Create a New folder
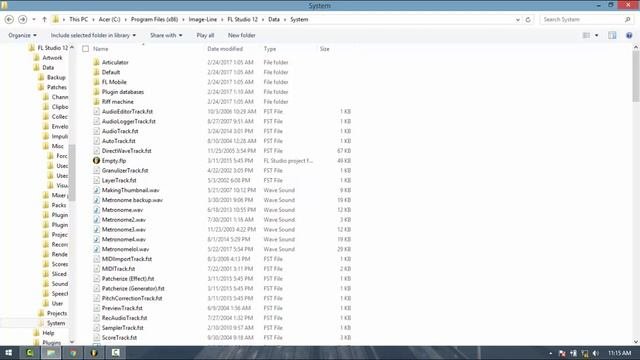640x360 pixels. tap(242, 35)
